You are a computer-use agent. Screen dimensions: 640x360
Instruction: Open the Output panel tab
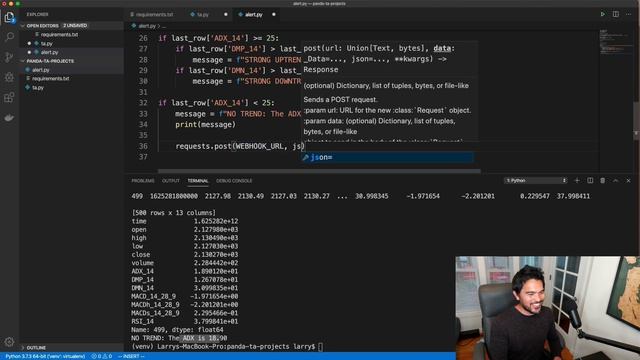point(171,181)
